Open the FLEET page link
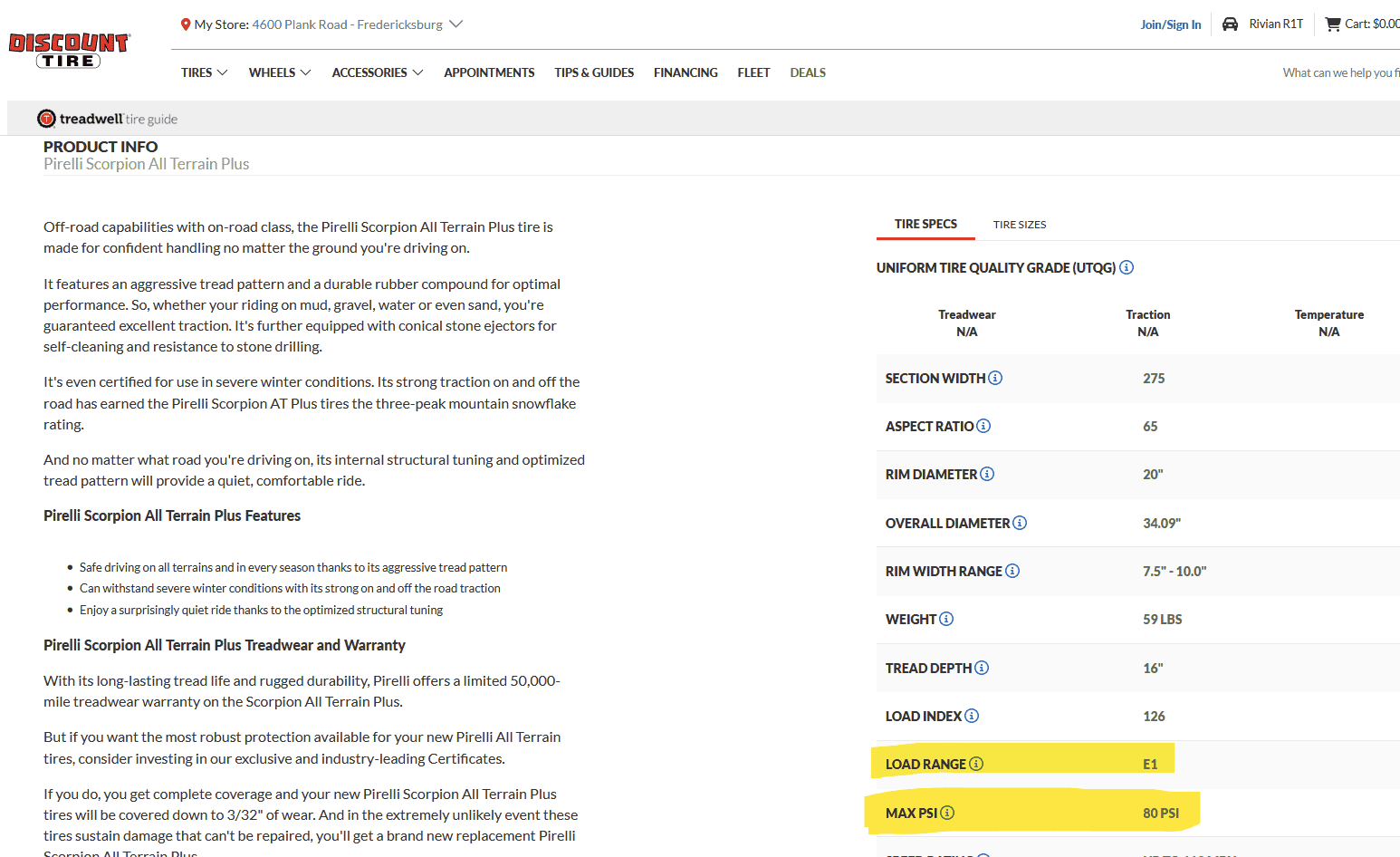This screenshot has width=1400, height=857. coord(753,72)
